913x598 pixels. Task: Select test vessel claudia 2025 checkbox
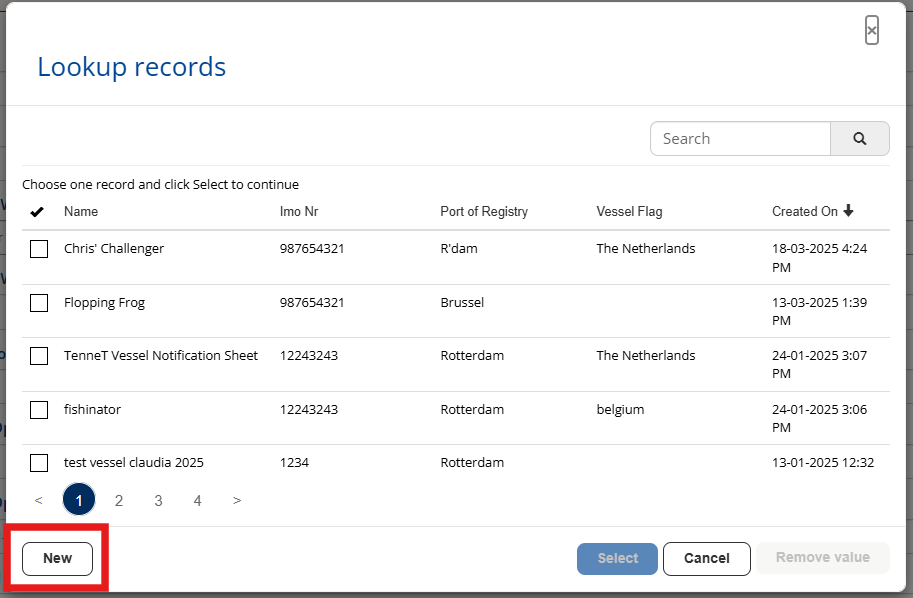[x=39, y=463]
